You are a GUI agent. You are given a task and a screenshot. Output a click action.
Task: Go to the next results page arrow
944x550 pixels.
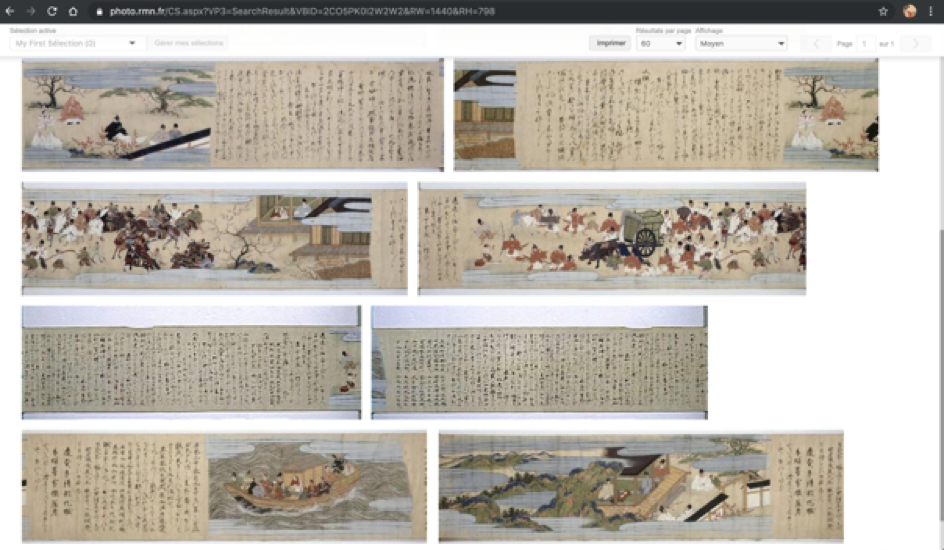pos(914,44)
